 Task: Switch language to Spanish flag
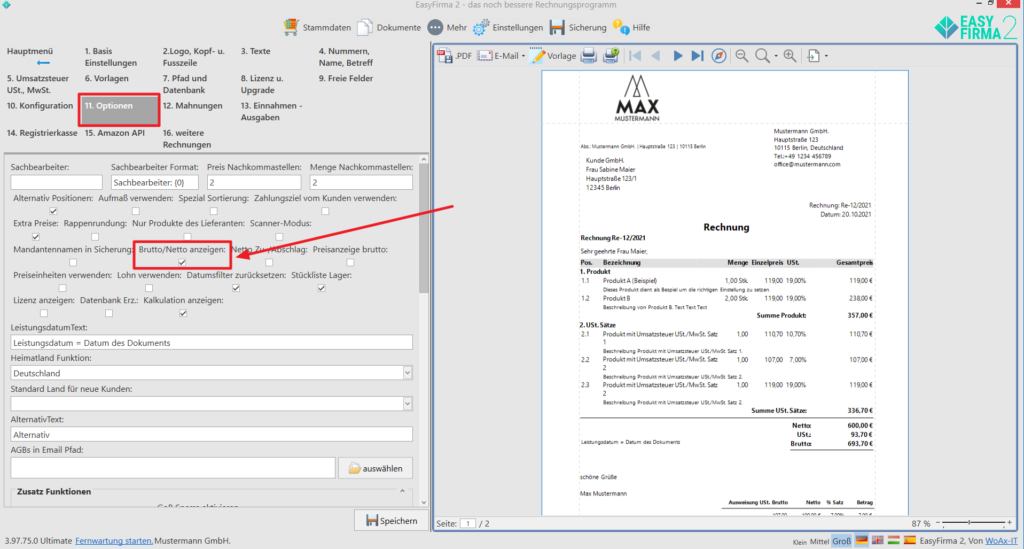tap(909, 541)
